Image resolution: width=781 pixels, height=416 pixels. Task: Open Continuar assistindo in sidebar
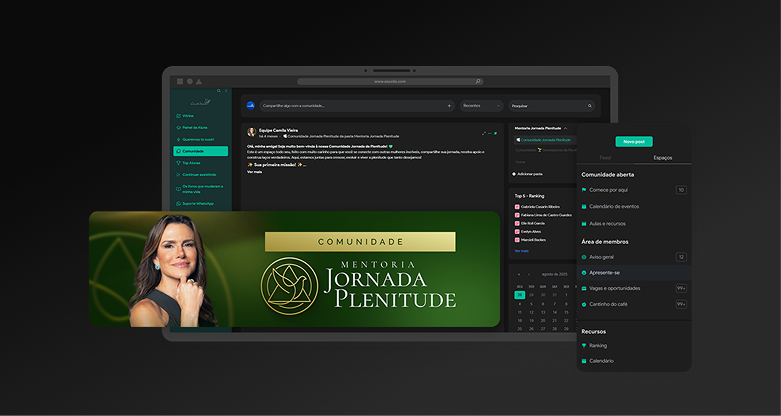200,174
